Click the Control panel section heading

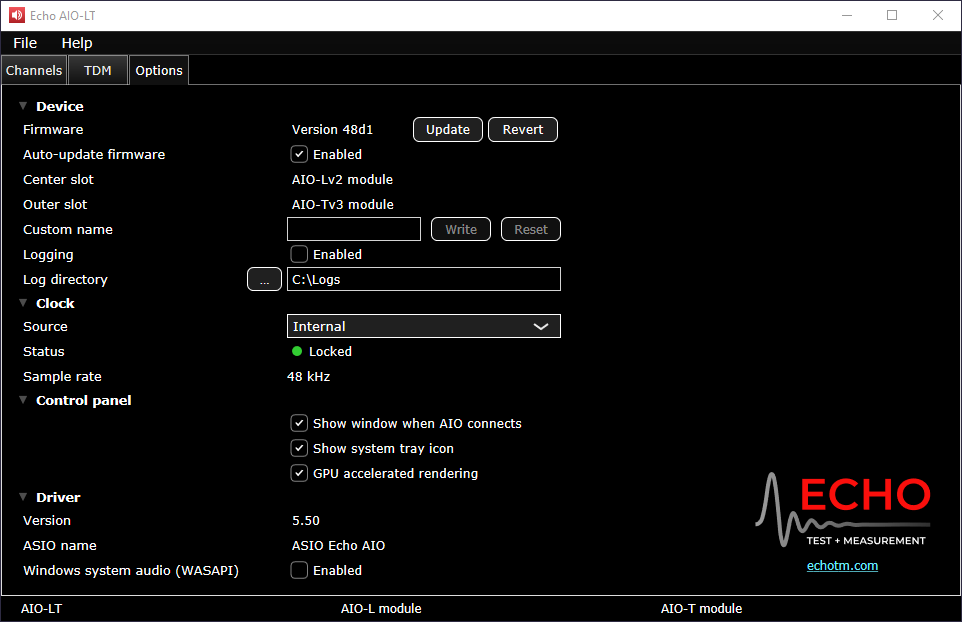(83, 401)
